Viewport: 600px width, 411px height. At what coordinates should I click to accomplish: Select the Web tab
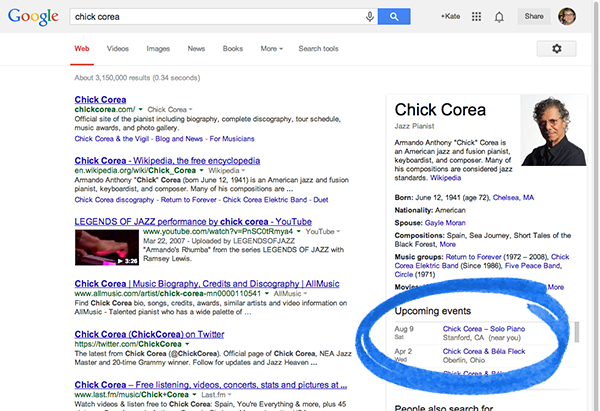click(82, 49)
